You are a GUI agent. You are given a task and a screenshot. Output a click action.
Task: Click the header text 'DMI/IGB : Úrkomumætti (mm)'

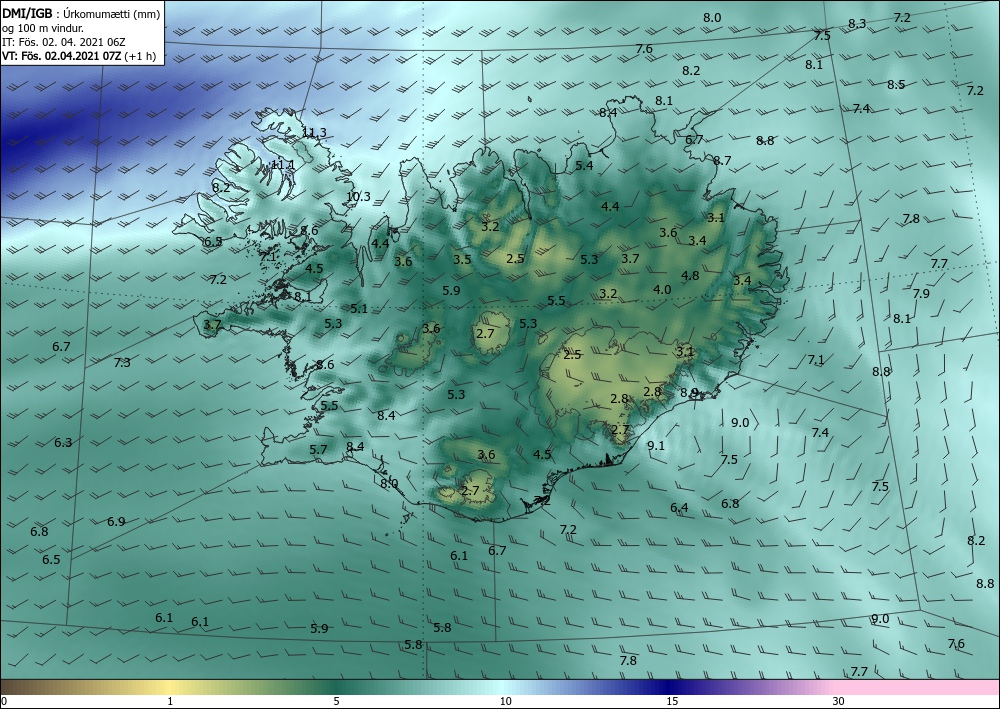81,14
